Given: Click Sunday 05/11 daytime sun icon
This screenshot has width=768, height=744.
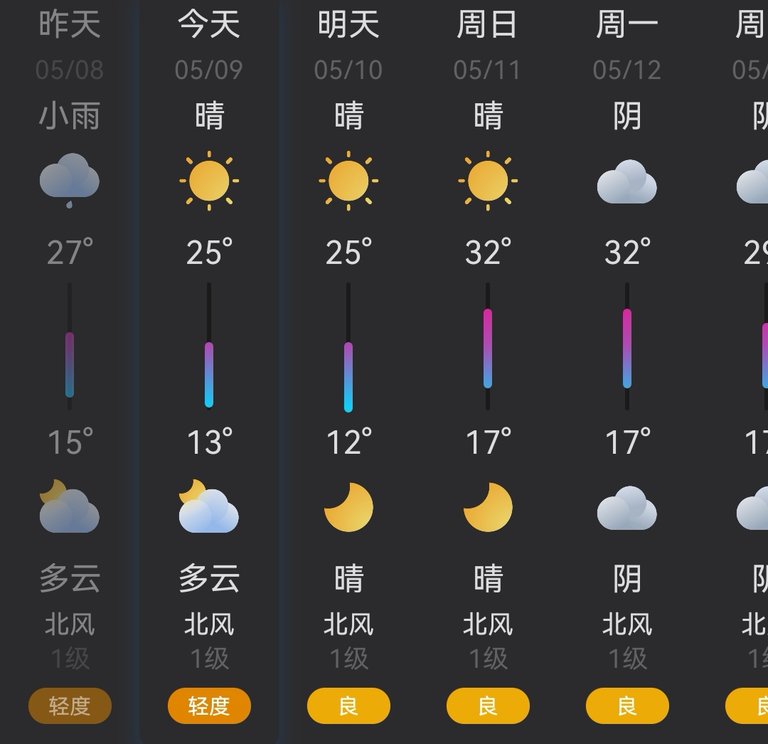Looking at the screenshot, I should coord(487,181).
